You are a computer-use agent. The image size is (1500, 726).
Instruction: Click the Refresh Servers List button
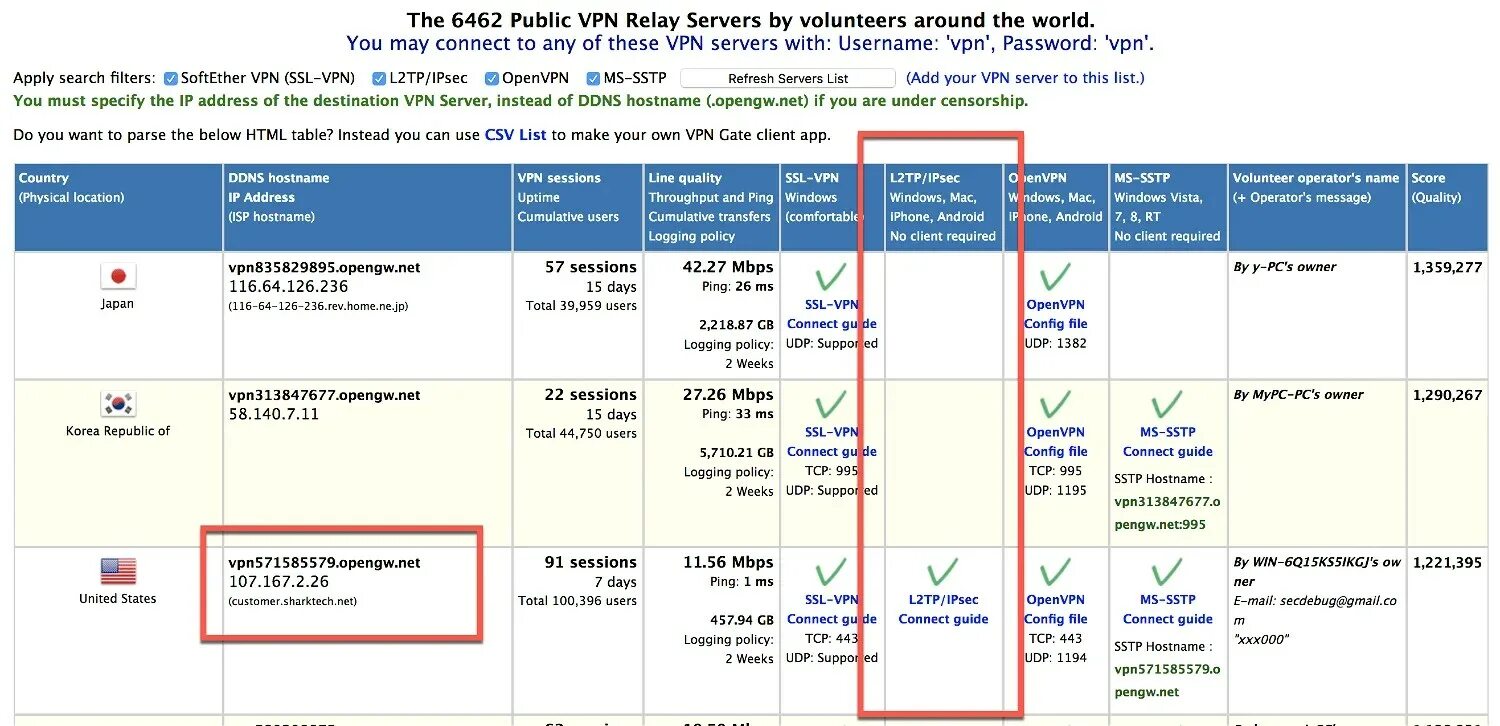788,78
